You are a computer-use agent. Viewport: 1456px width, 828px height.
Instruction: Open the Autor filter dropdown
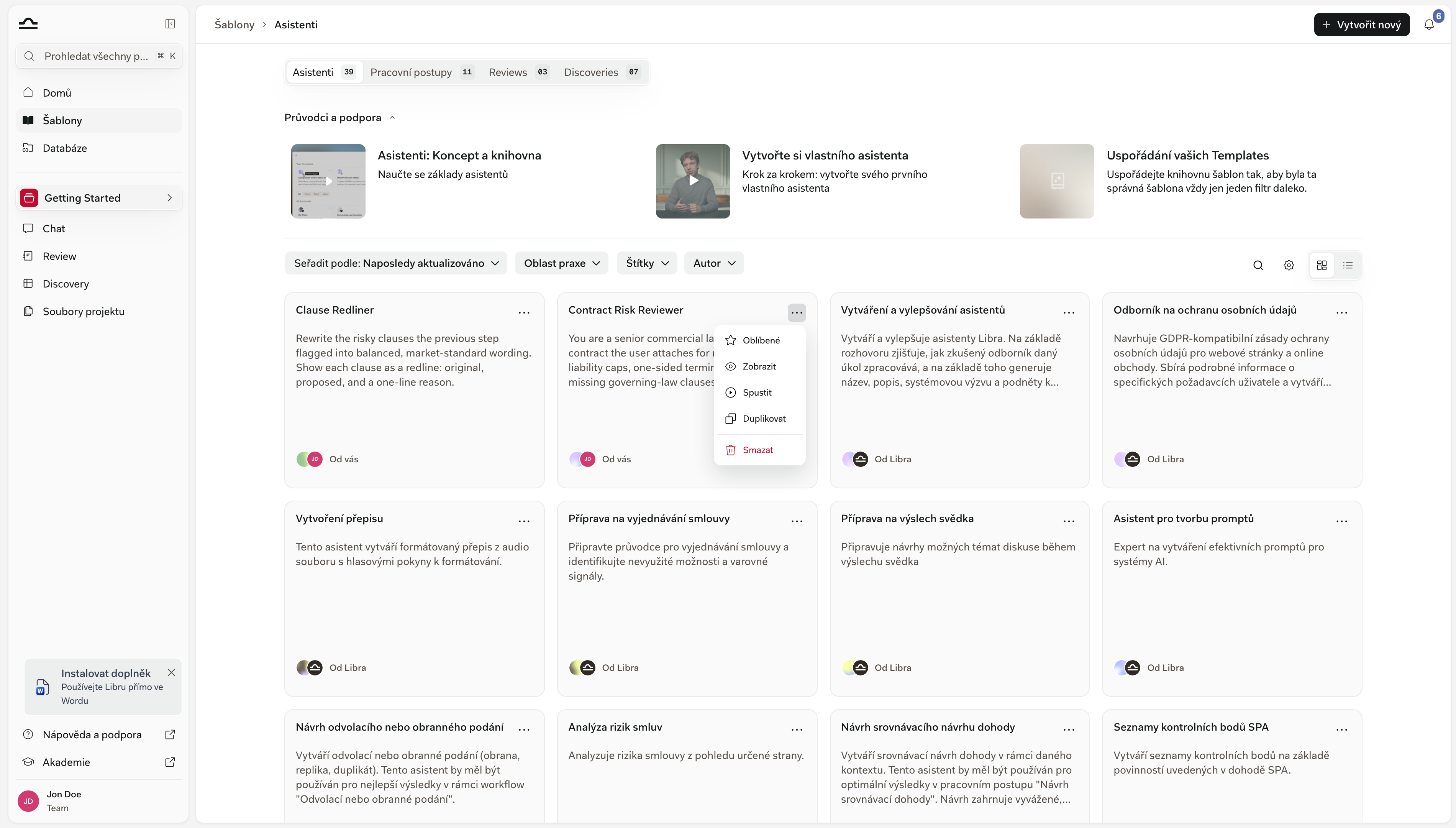coord(714,263)
